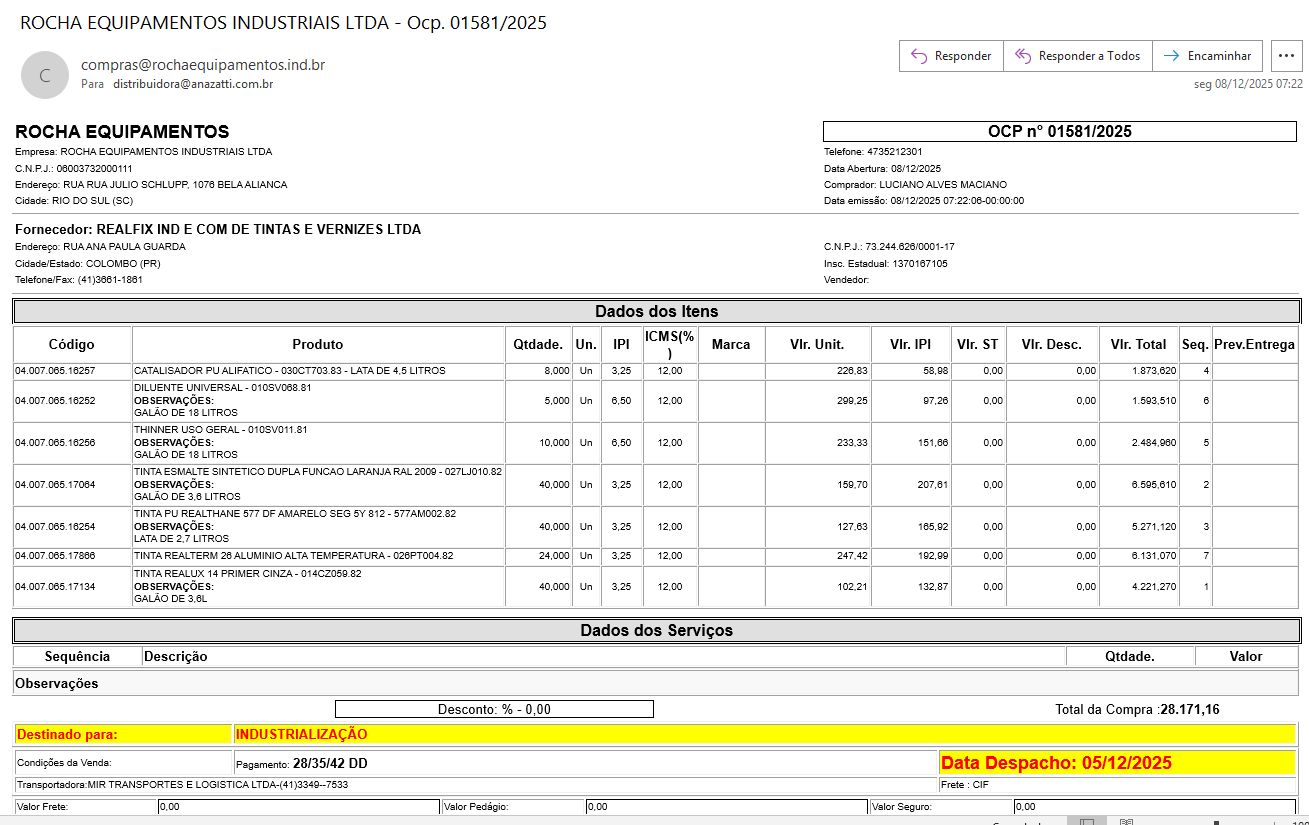Click recipient distribuidora@anazatti.com.br
This screenshot has height=825, width=1309.
(x=193, y=84)
